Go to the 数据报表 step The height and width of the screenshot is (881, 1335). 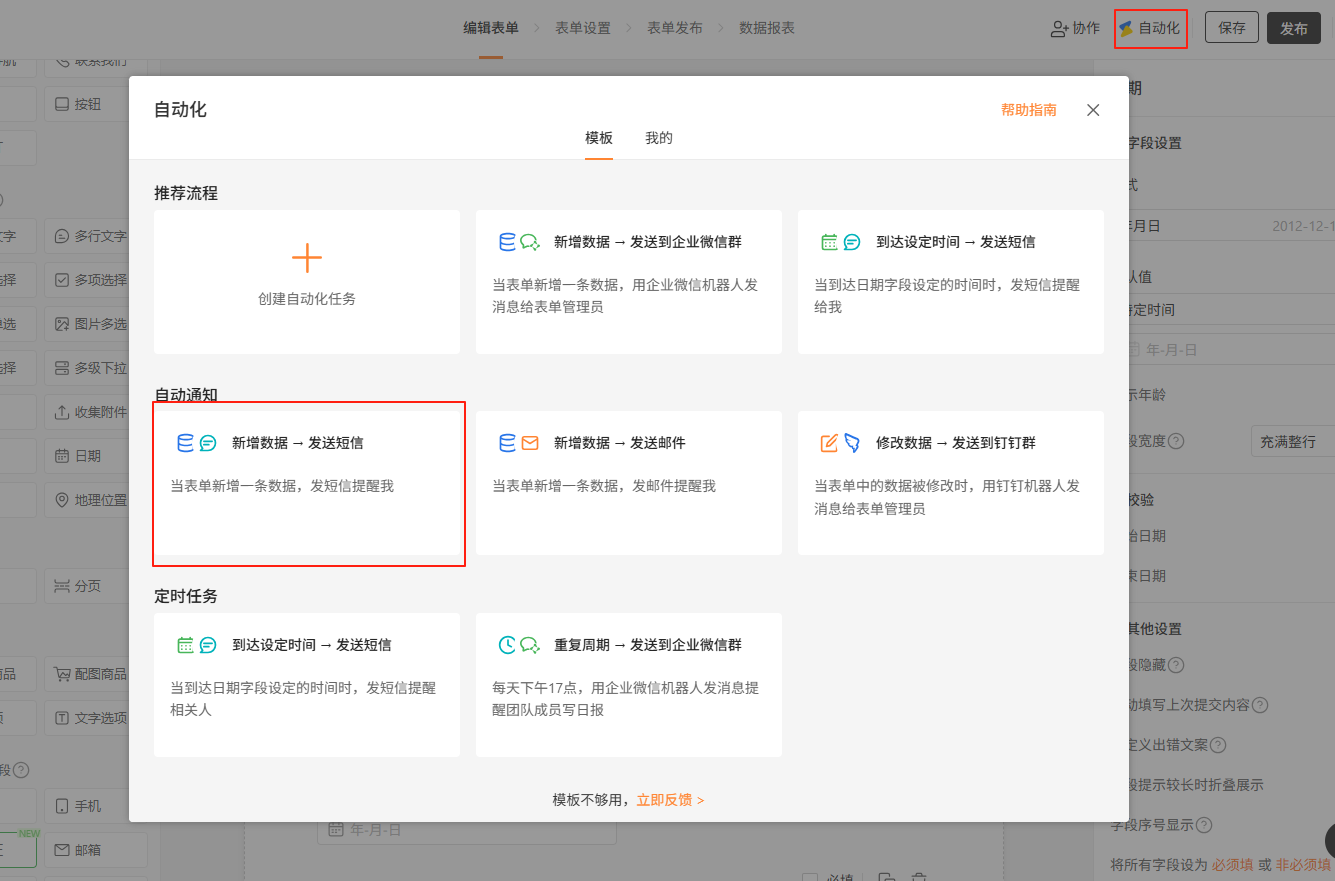[x=767, y=28]
